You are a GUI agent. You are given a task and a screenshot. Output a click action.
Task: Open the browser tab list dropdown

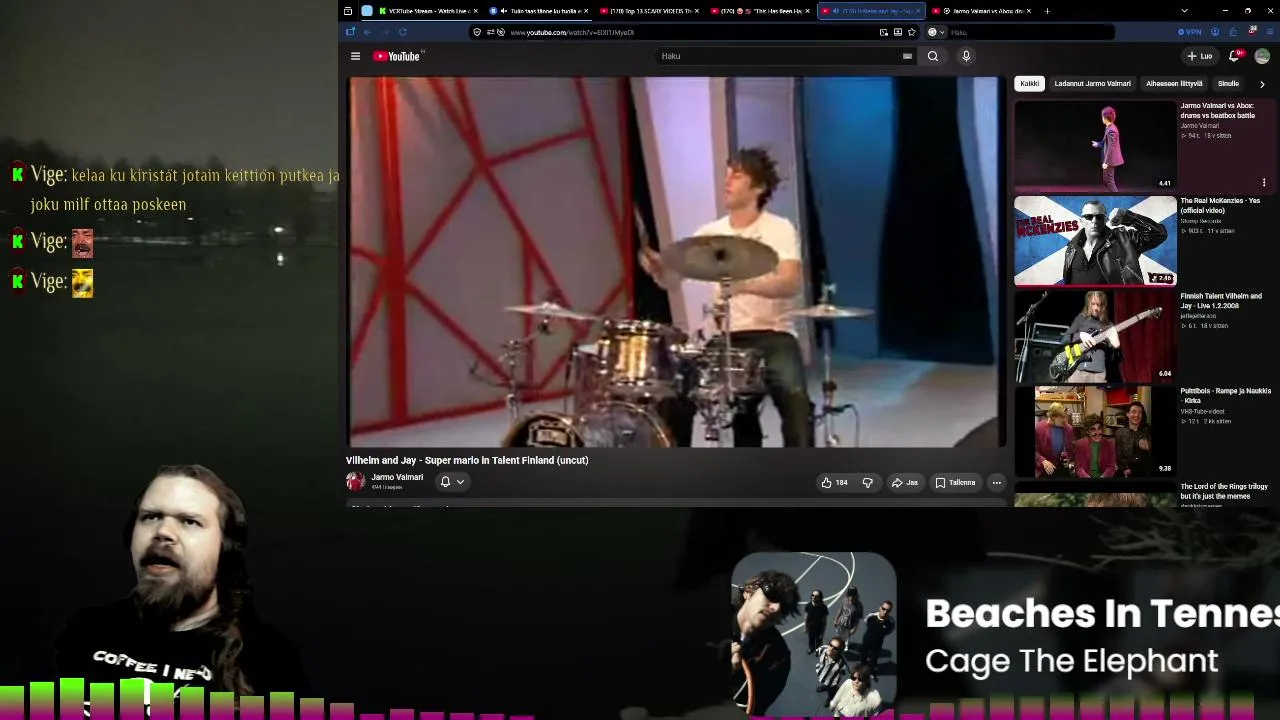click(x=1184, y=11)
